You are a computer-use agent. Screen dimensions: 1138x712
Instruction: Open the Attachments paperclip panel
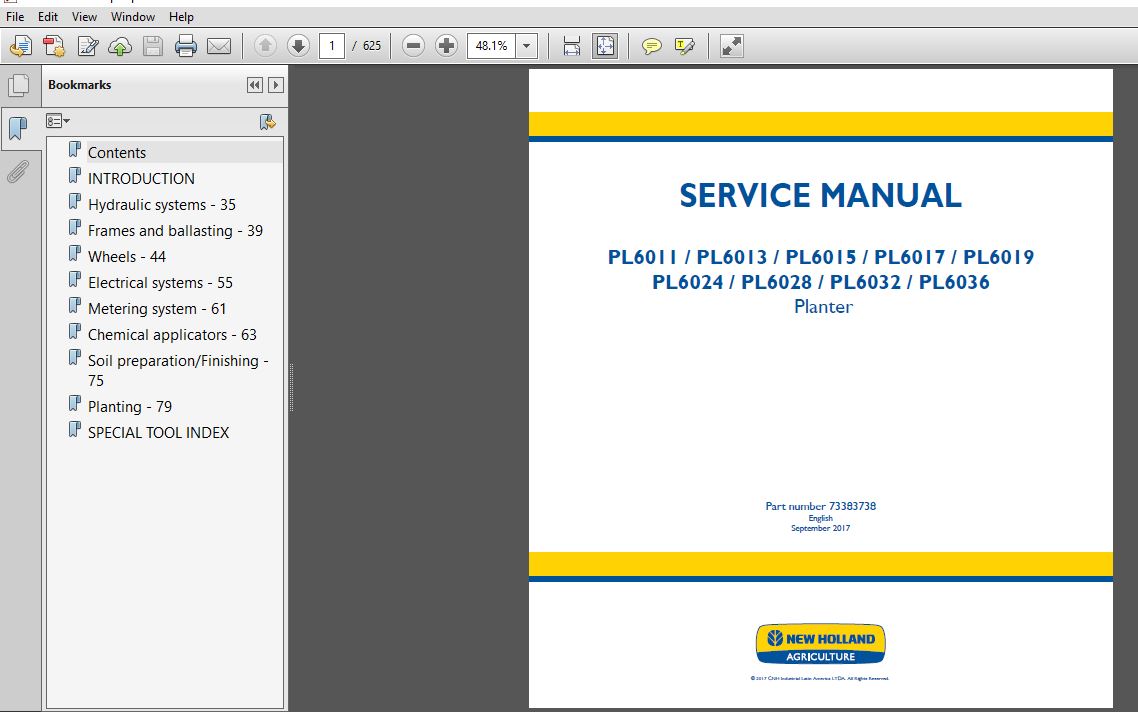click(19, 172)
